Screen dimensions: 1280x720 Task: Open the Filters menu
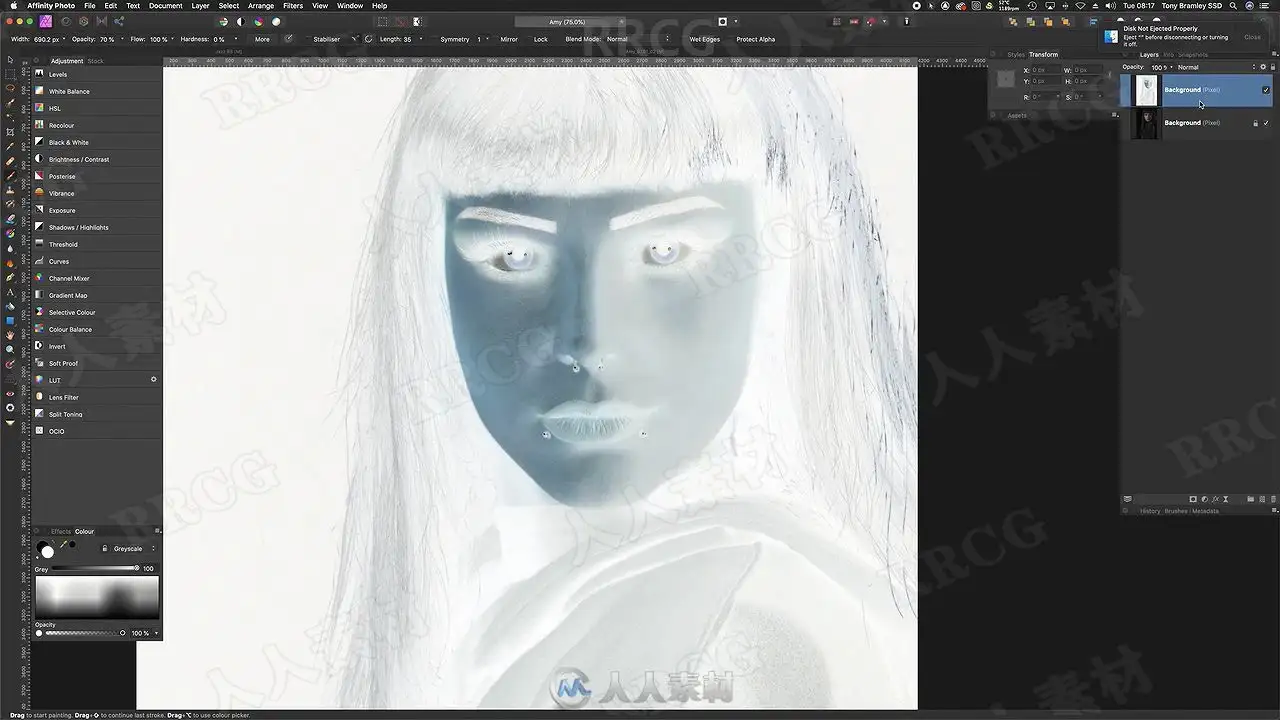pos(293,6)
